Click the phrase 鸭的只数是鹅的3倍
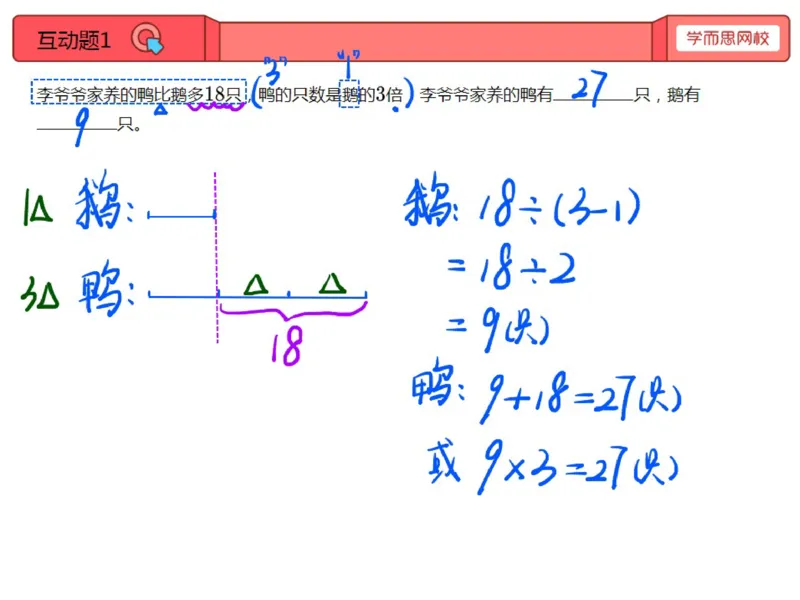Image resolution: width=800 pixels, height=600 pixels. (x=331, y=94)
